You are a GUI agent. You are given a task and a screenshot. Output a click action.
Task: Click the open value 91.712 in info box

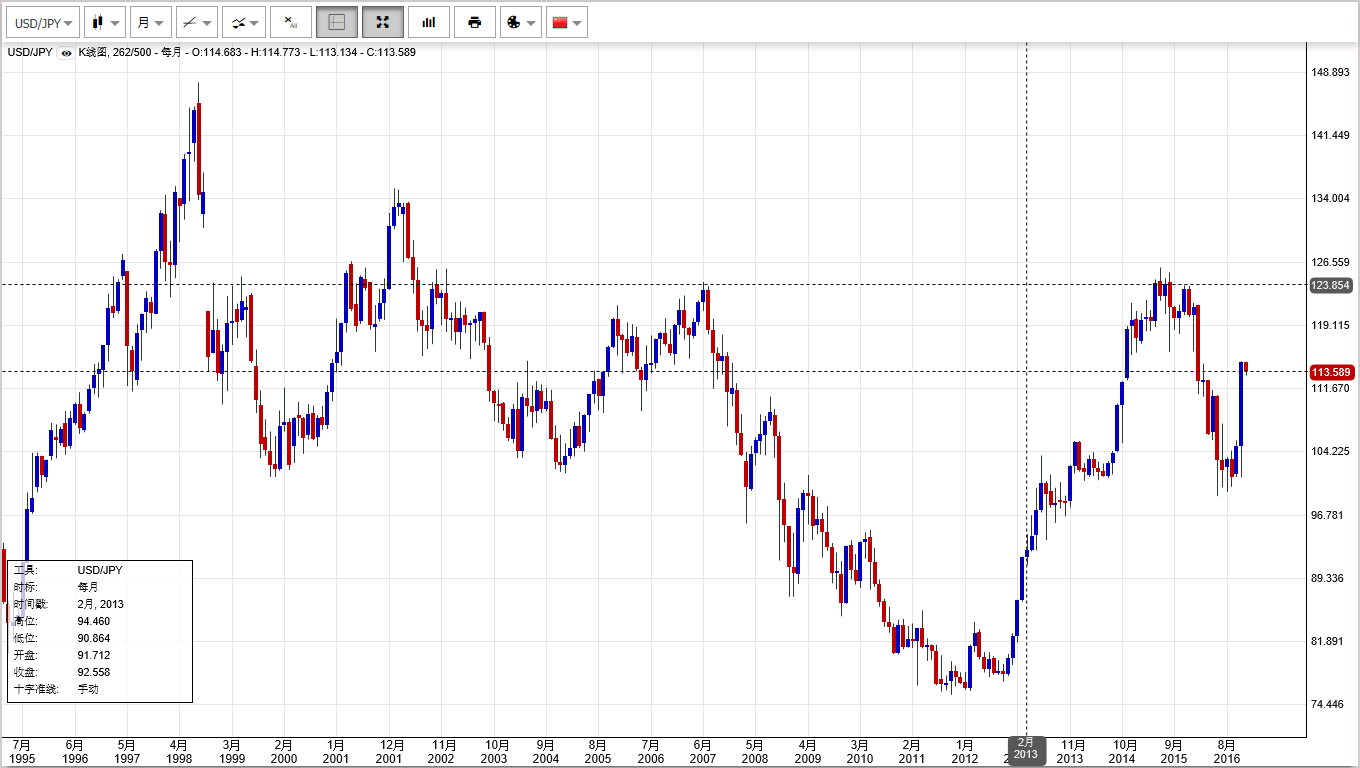[94, 655]
